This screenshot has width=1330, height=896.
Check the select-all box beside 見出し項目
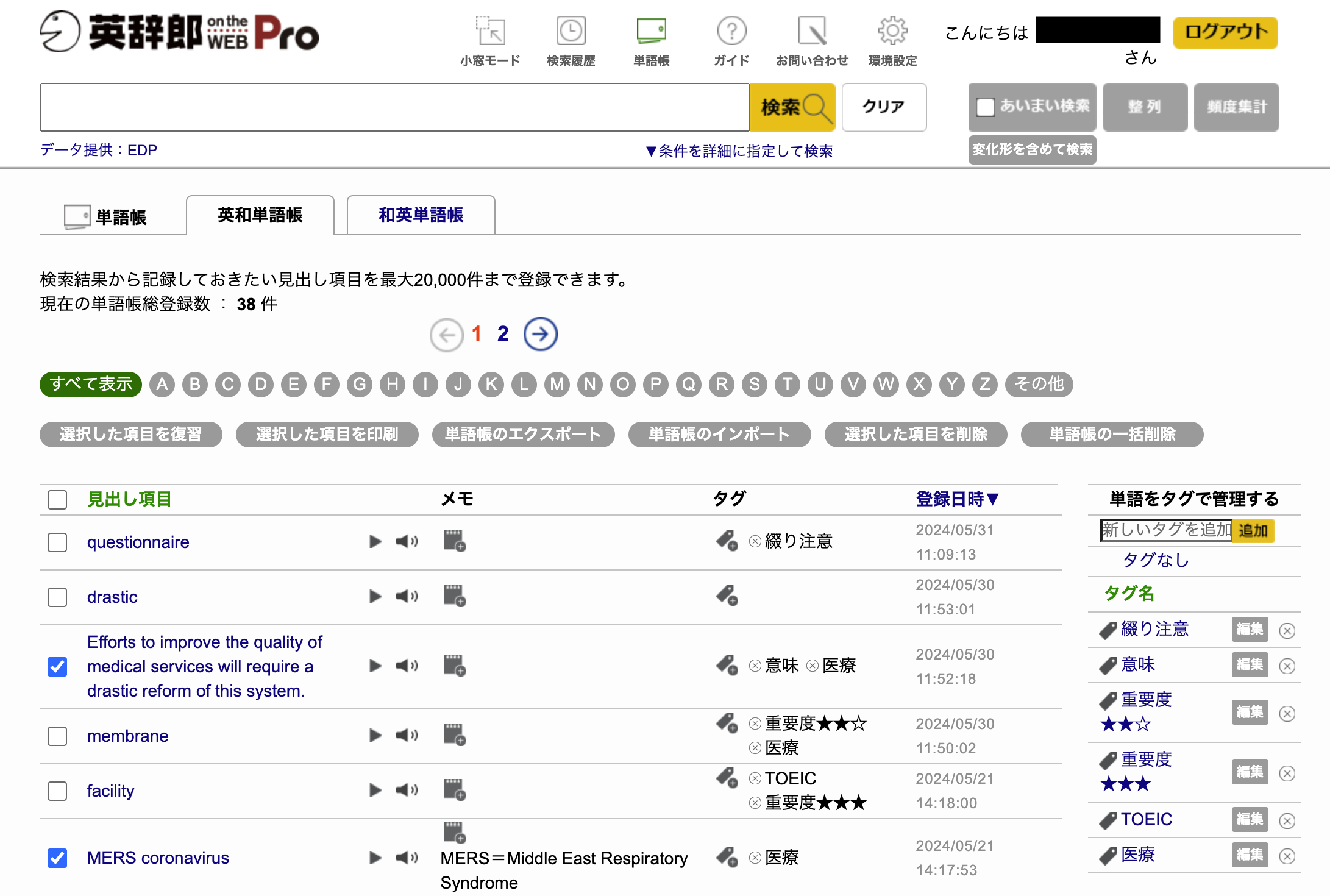[x=57, y=500]
